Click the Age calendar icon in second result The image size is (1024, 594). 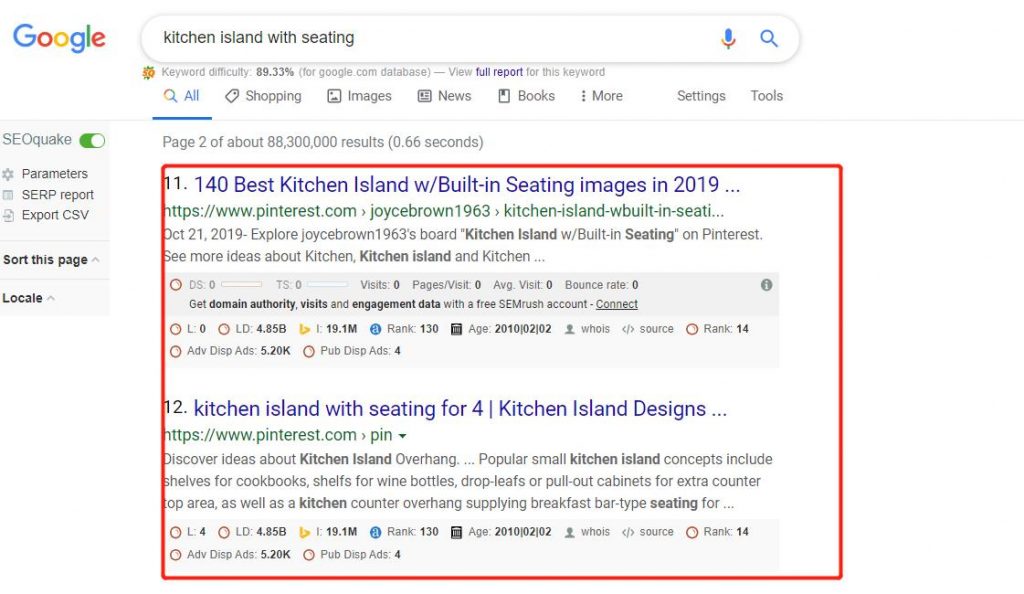tap(456, 532)
